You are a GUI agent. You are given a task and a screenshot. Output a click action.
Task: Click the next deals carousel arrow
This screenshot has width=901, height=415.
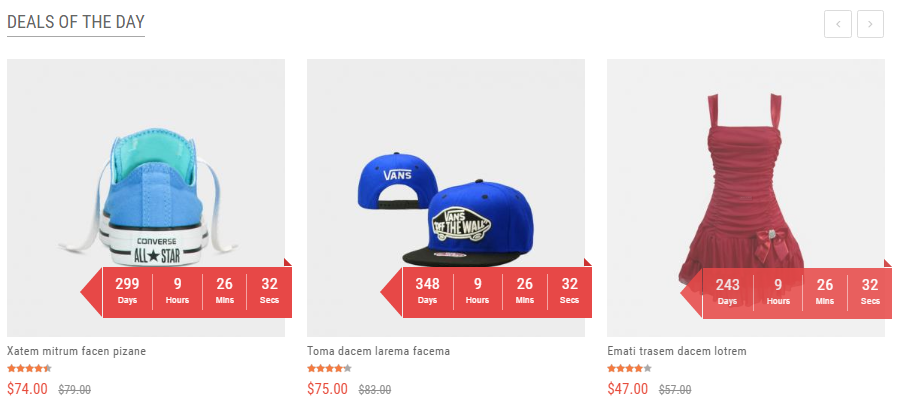(870, 24)
